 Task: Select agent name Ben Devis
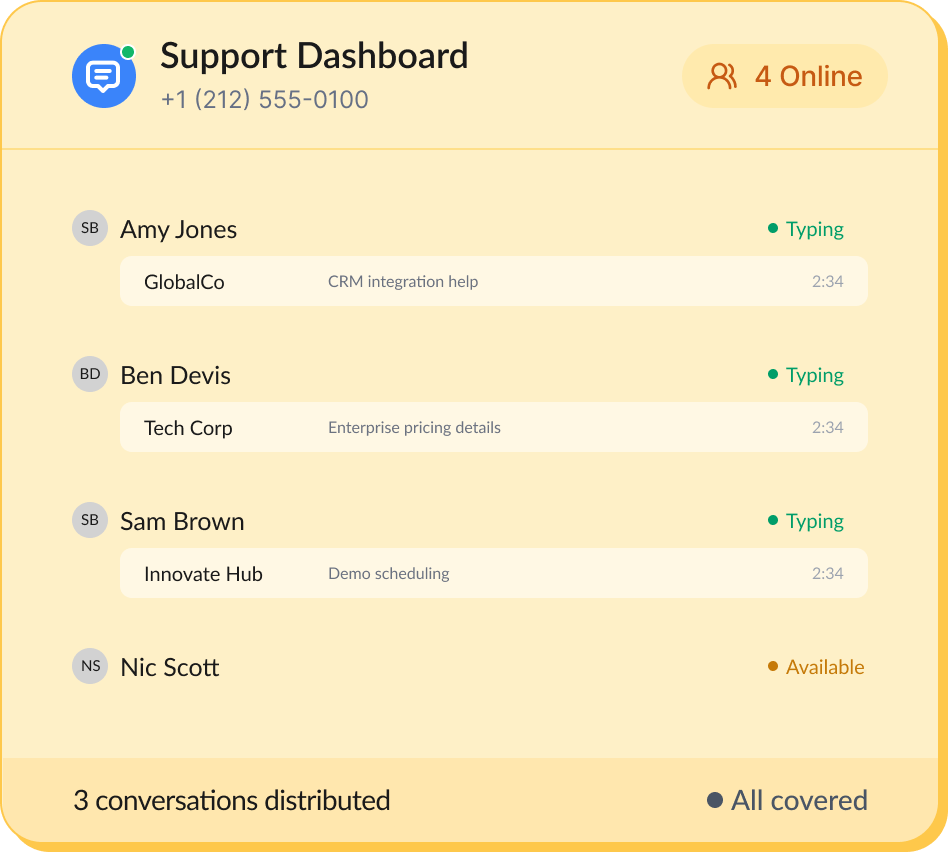point(175,375)
